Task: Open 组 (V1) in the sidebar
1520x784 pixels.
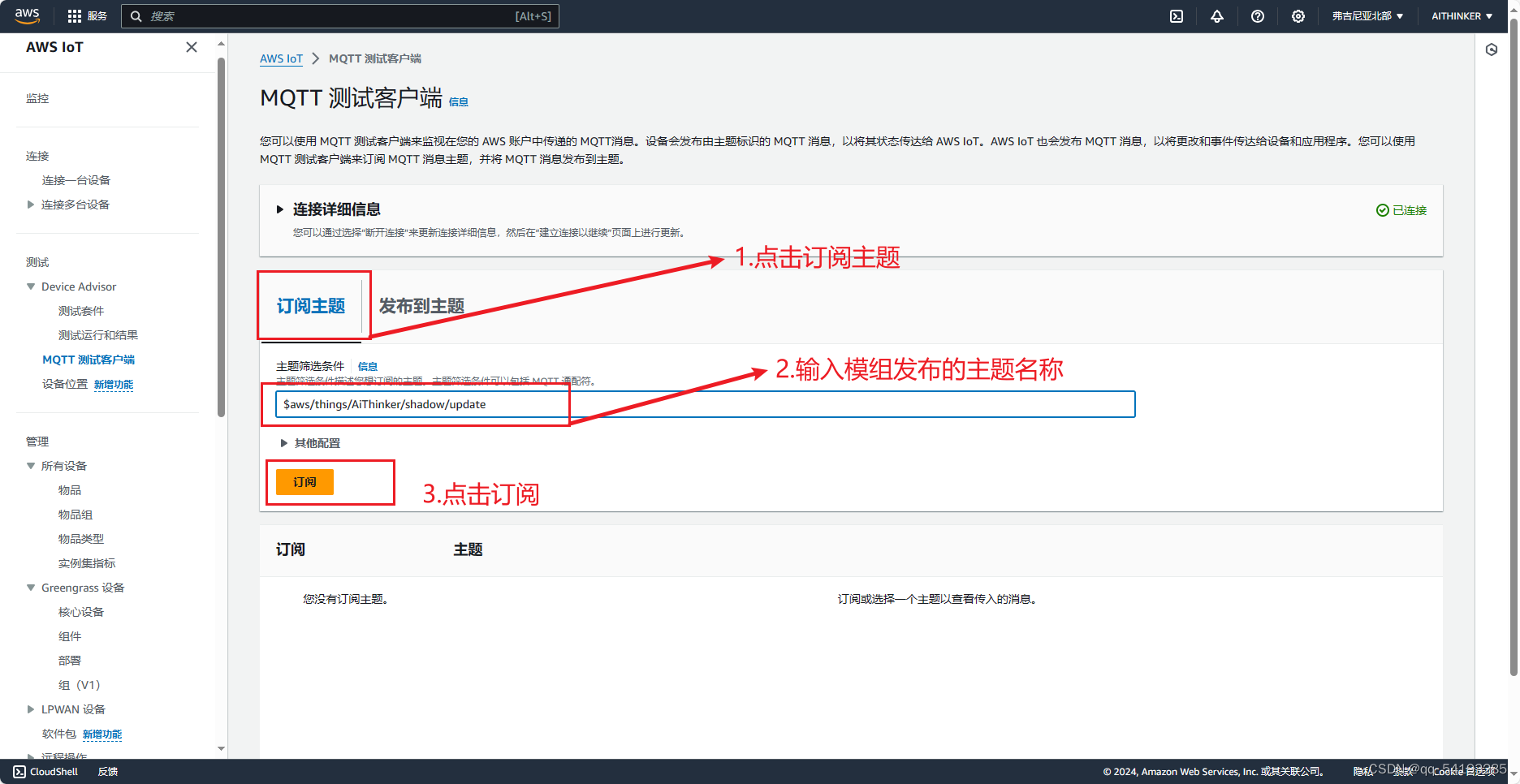Action: pyautogui.click(x=80, y=685)
